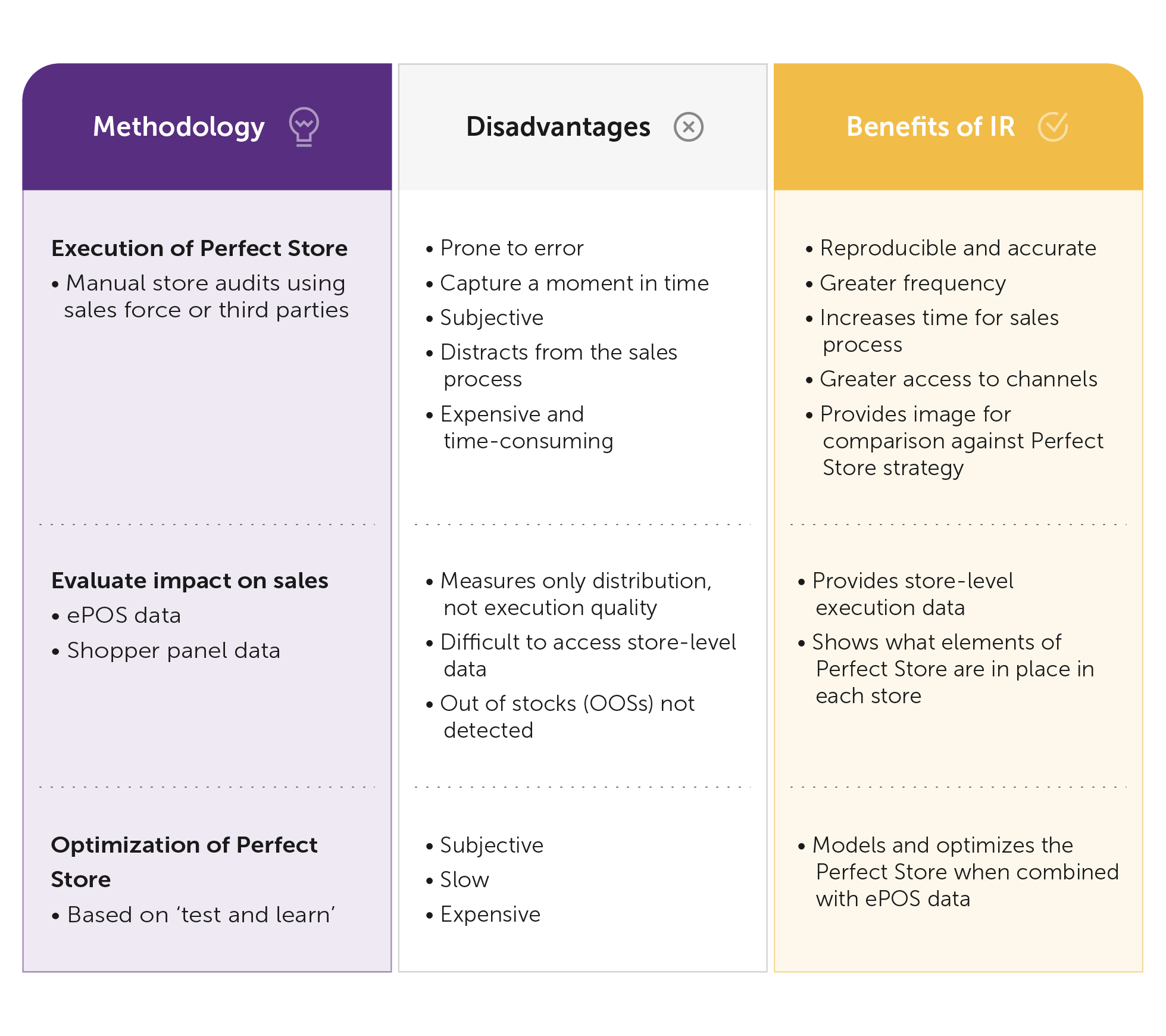
Task: Select the 'Greater access to channels' bullet
Action: [958, 379]
